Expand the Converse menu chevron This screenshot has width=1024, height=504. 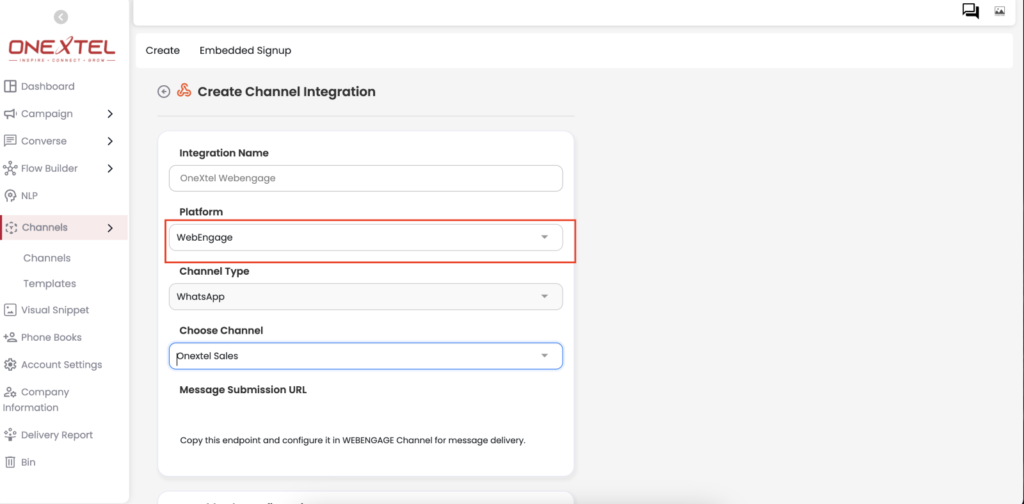[110, 141]
